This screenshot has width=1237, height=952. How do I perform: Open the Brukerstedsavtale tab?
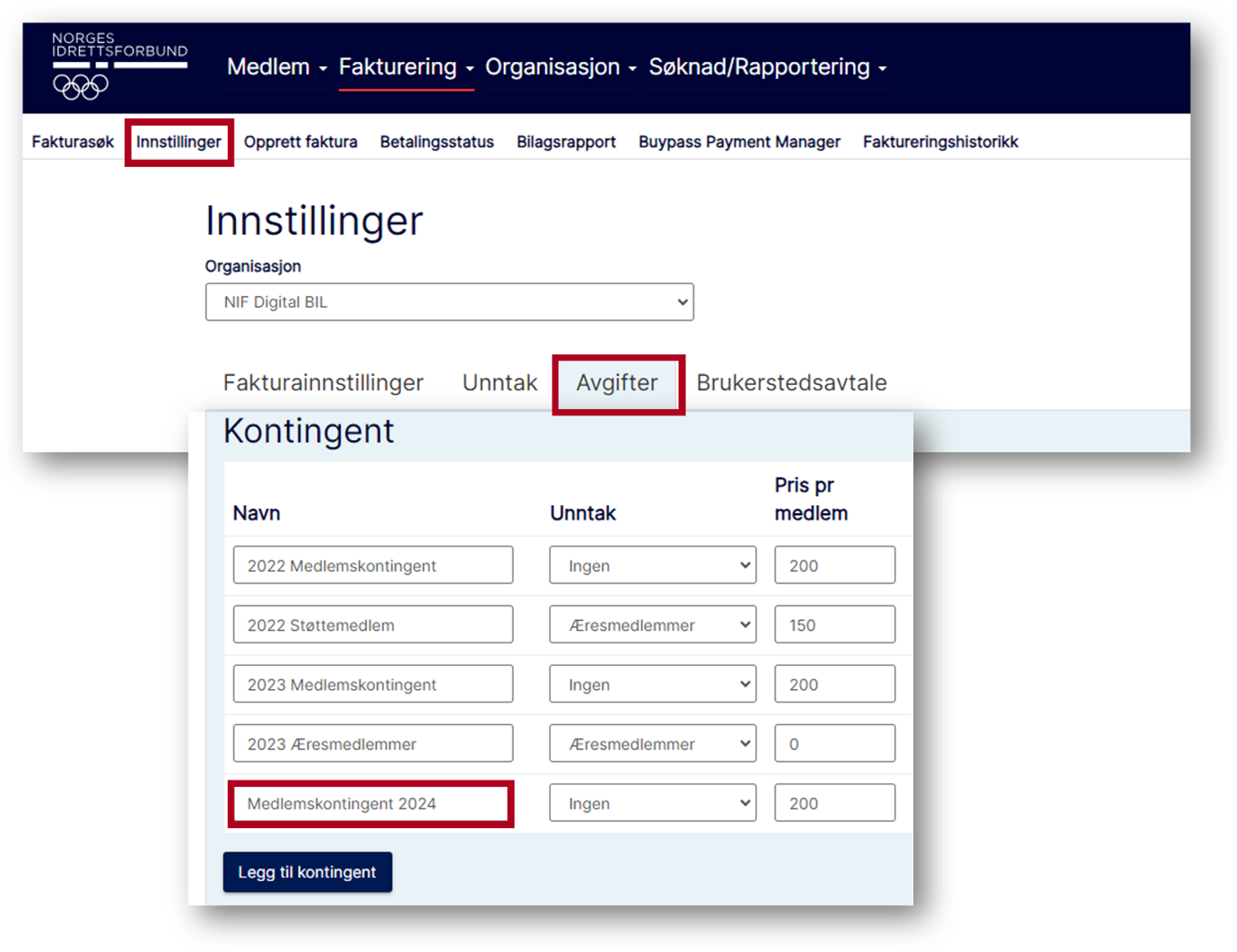click(792, 382)
